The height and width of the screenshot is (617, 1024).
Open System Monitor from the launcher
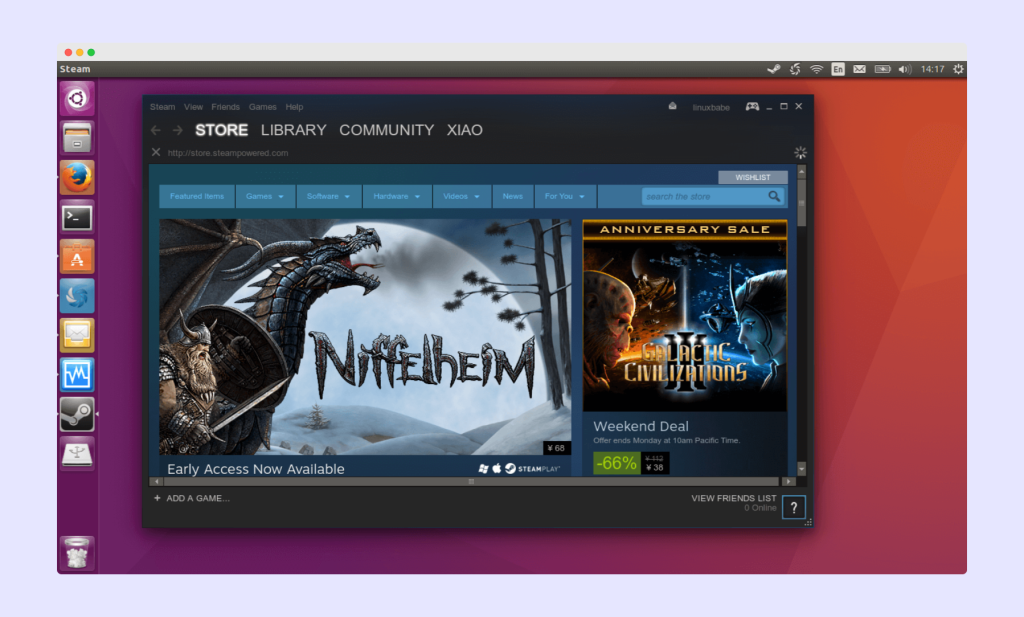77,375
